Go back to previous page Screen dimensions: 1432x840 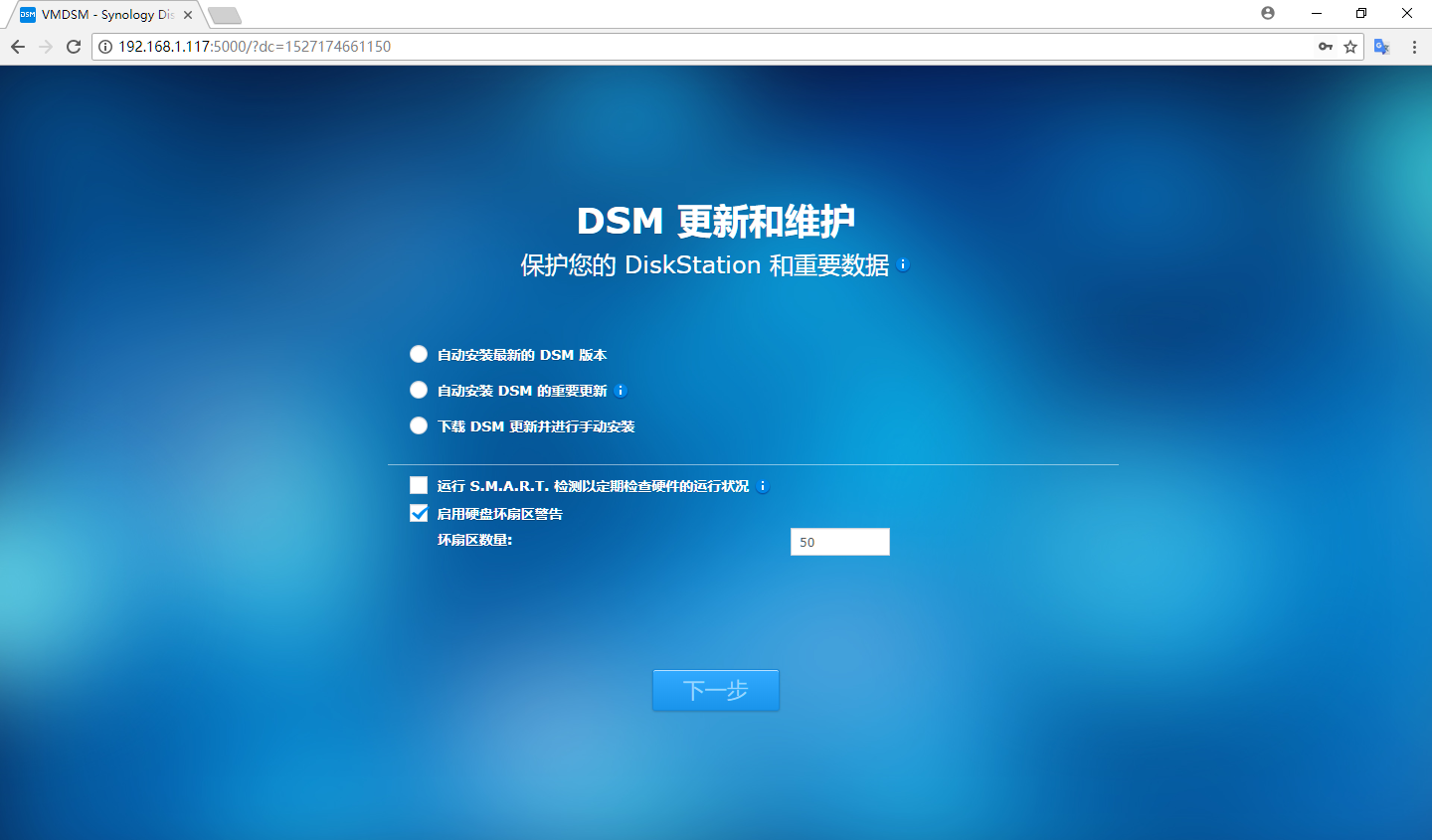tap(18, 47)
